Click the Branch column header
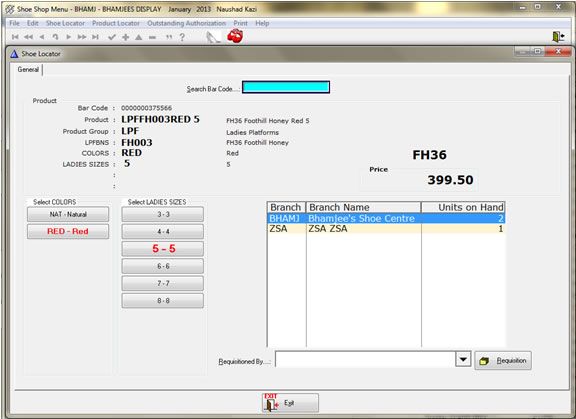Viewport: 576px width, 419px height. pyautogui.click(x=286, y=207)
